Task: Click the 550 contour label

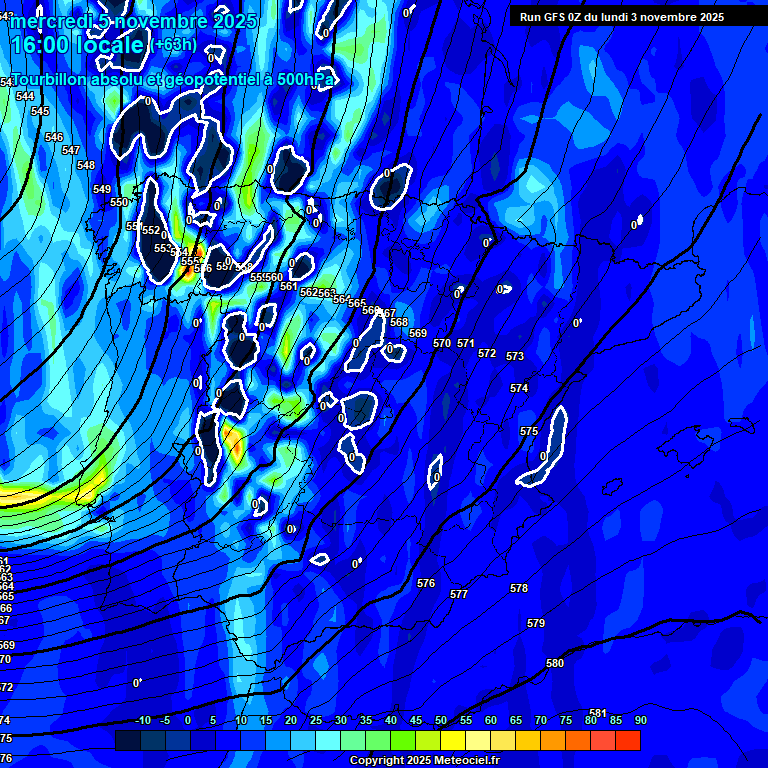Action: click(x=119, y=202)
